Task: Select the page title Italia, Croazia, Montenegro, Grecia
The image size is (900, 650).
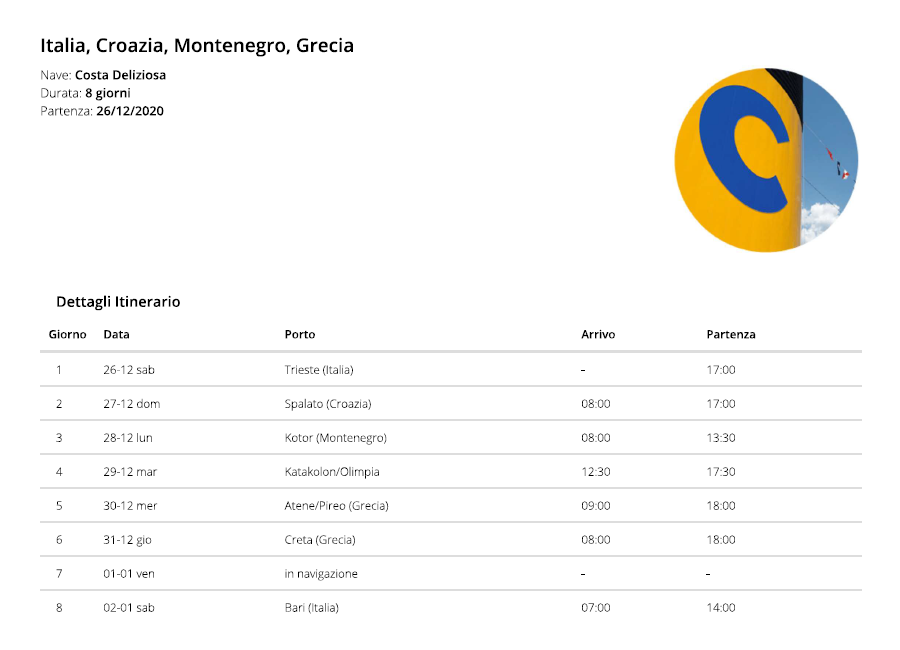Action: (197, 45)
